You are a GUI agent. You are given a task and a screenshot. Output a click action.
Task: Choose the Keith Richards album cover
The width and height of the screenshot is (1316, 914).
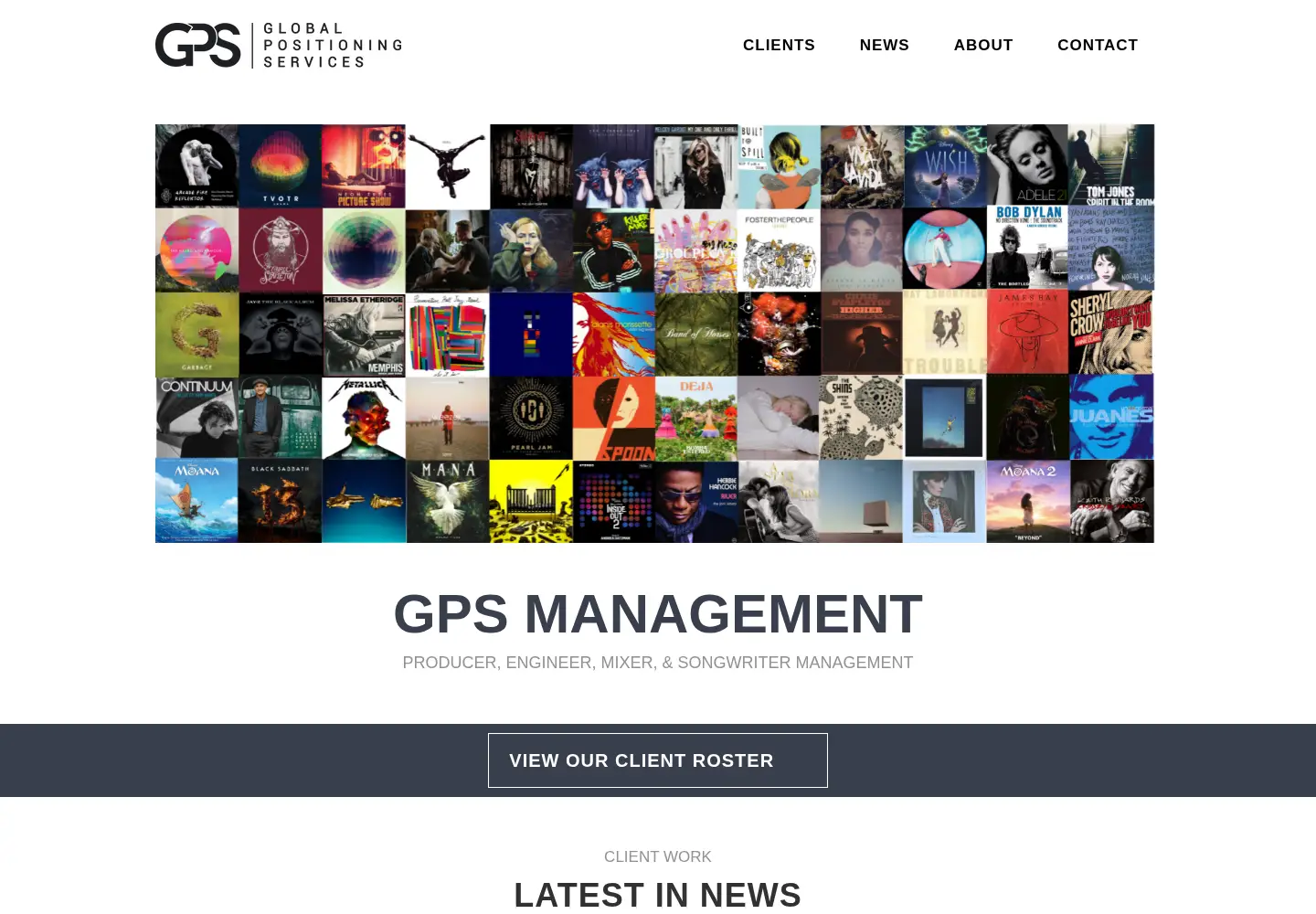(x=1112, y=501)
